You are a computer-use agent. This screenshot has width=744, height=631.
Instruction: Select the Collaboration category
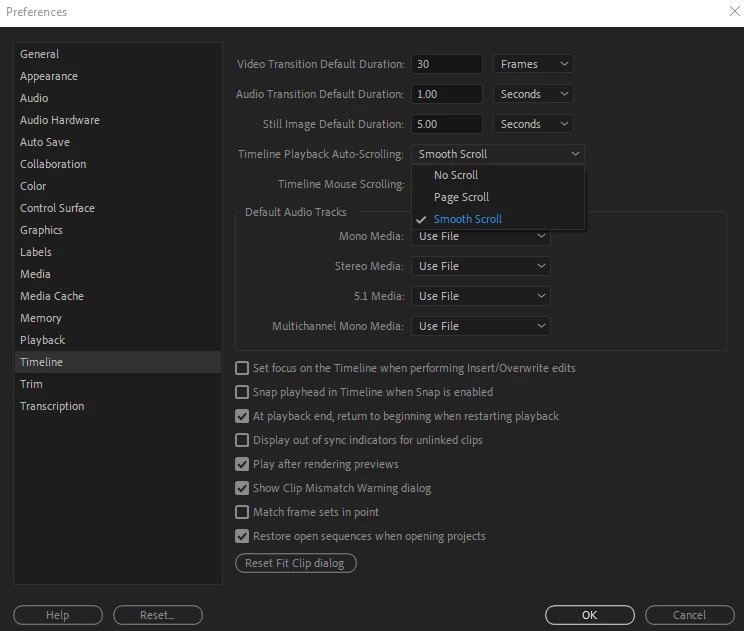point(118,164)
